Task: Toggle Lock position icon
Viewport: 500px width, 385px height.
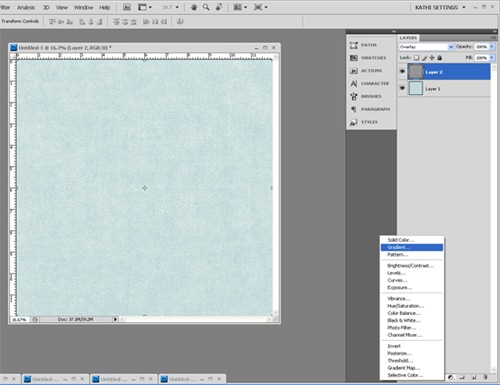Action: point(432,58)
